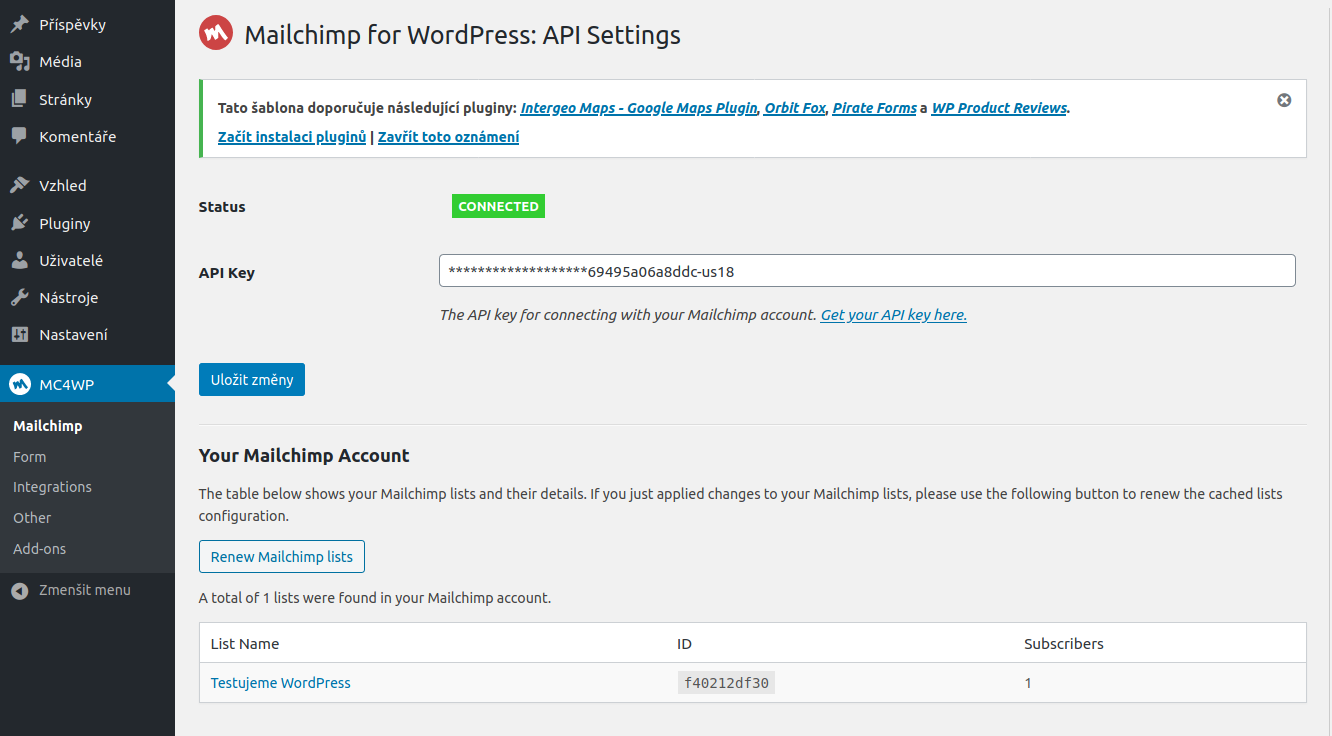Dismiss the plugin notice with X icon
The height and width of the screenshot is (736, 1332).
tap(1284, 100)
